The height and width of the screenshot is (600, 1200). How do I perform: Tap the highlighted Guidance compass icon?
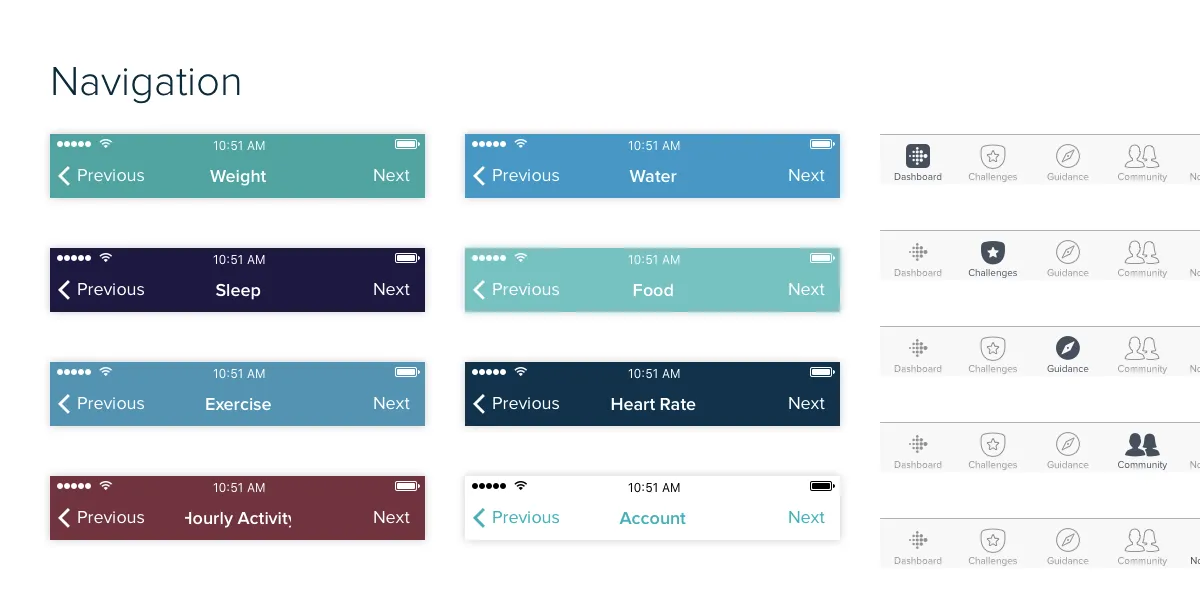point(1068,348)
